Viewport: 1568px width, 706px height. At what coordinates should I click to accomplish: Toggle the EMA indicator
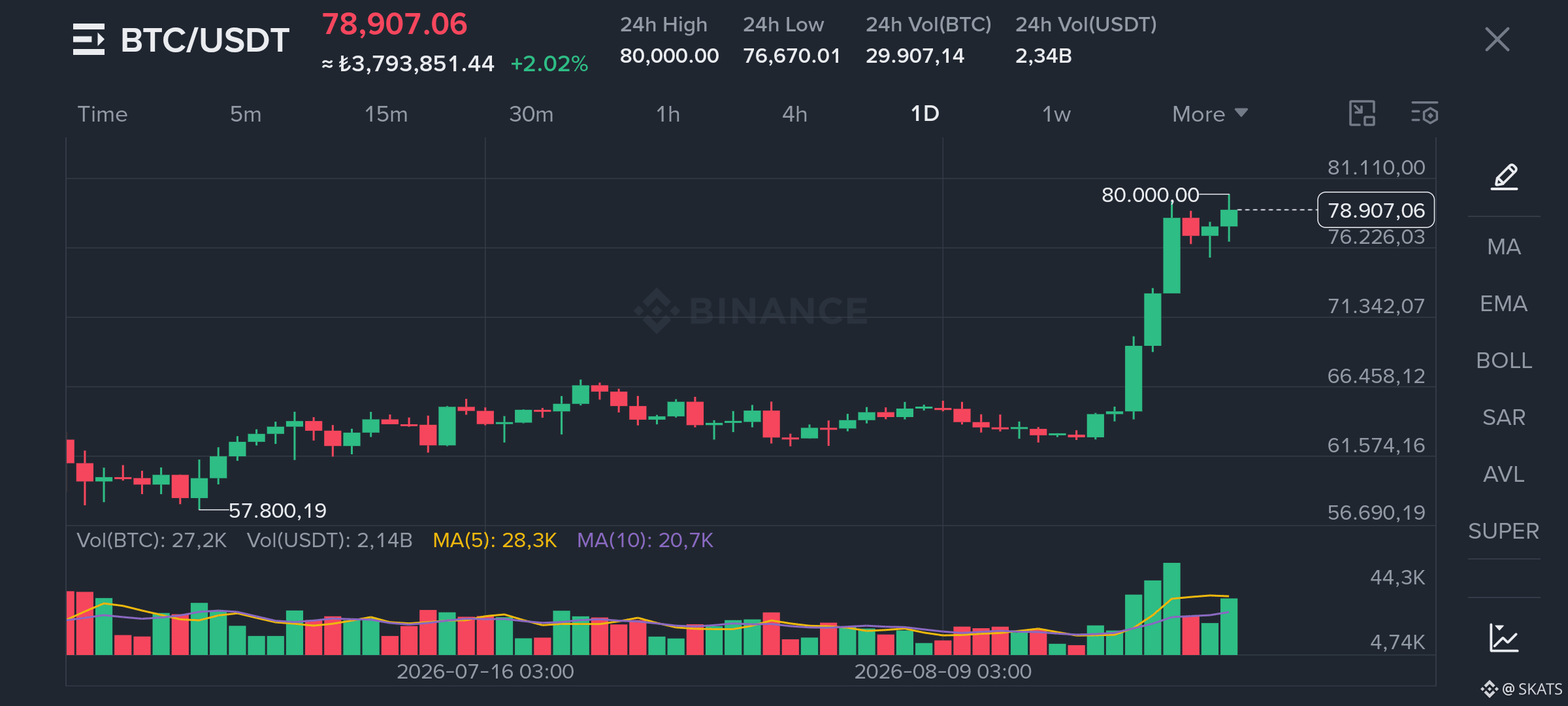[x=1504, y=303]
